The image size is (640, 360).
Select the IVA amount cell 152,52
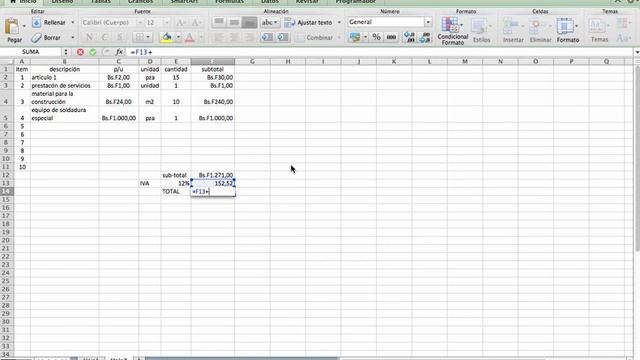coord(213,183)
